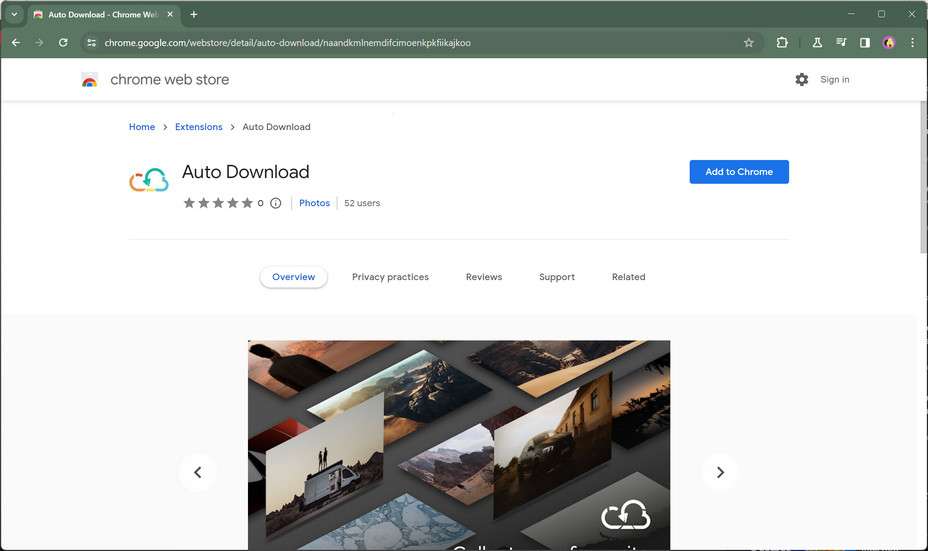Expand the tab search dropdown

click(14, 15)
